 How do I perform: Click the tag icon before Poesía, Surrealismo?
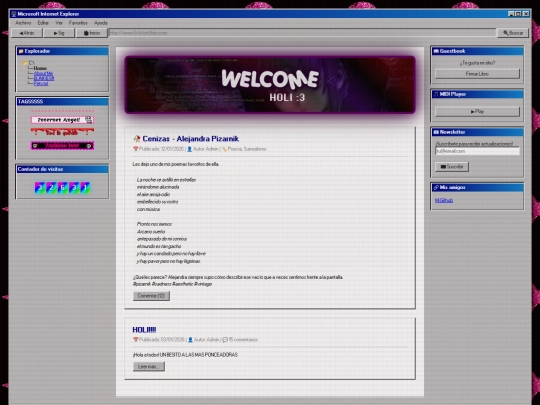[224, 149]
